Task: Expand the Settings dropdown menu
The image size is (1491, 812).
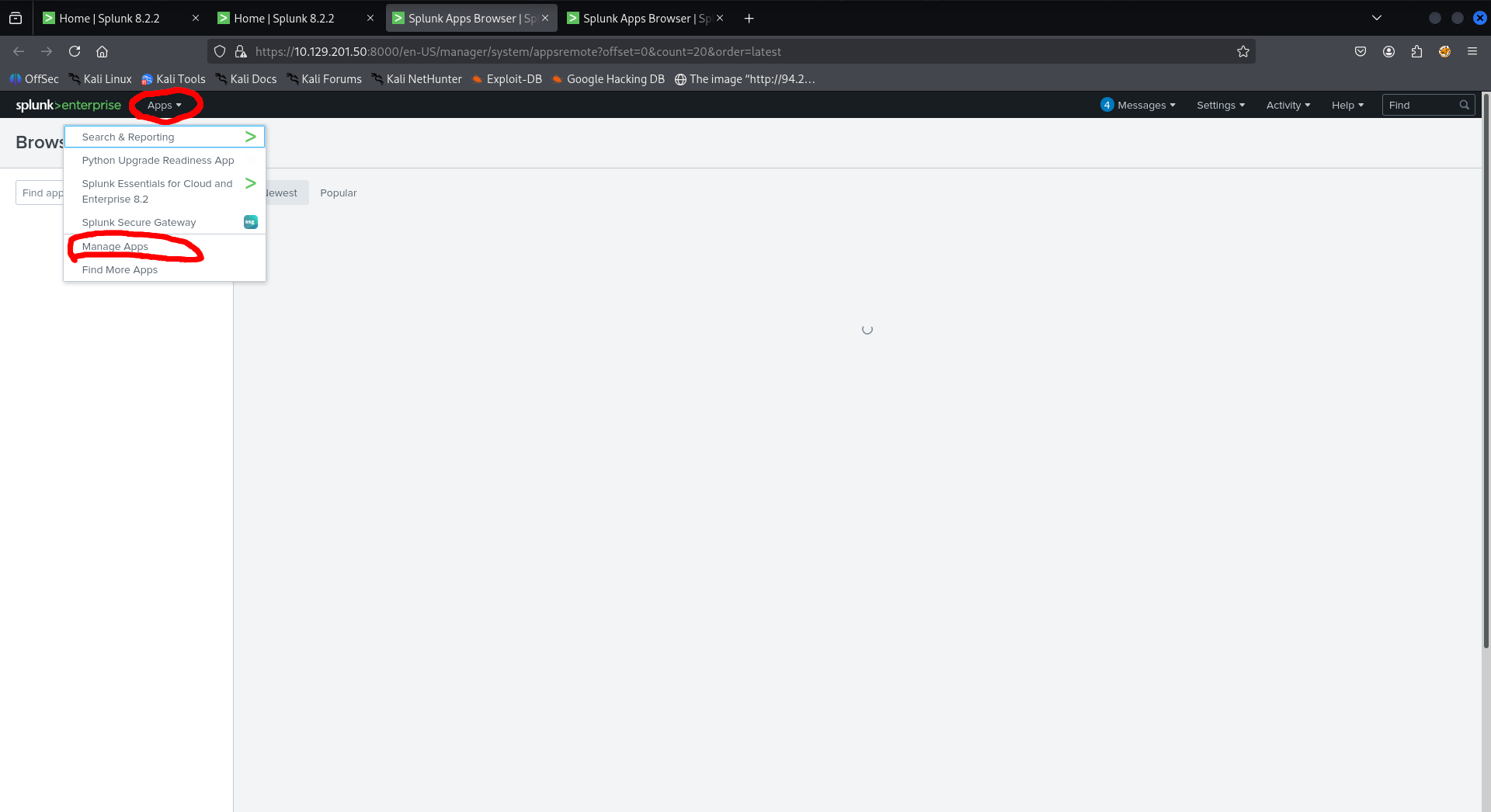Action: (x=1220, y=105)
